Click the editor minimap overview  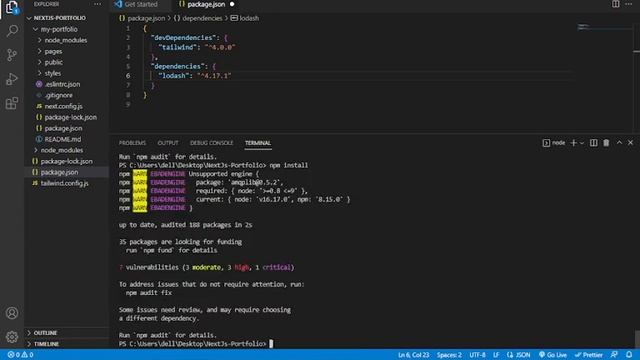pos(603,28)
